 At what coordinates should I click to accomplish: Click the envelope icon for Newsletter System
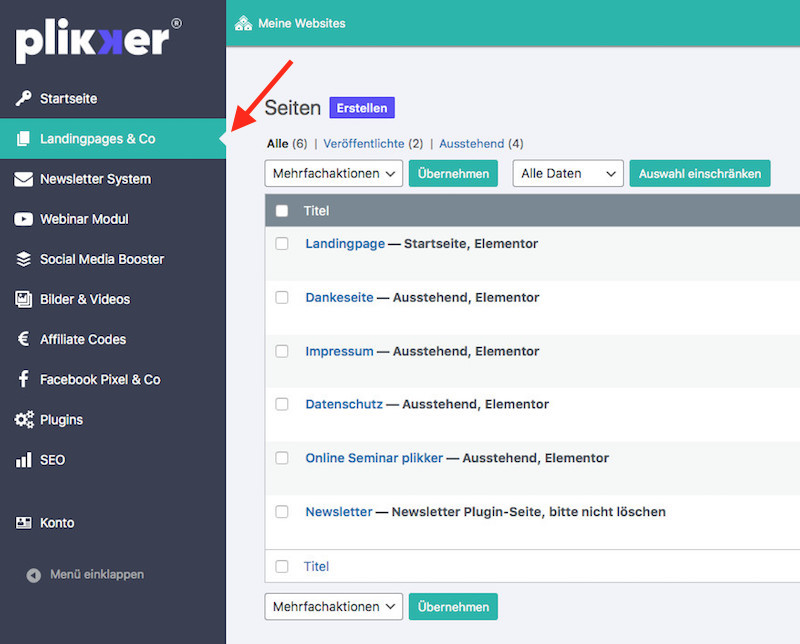[x=23, y=179]
